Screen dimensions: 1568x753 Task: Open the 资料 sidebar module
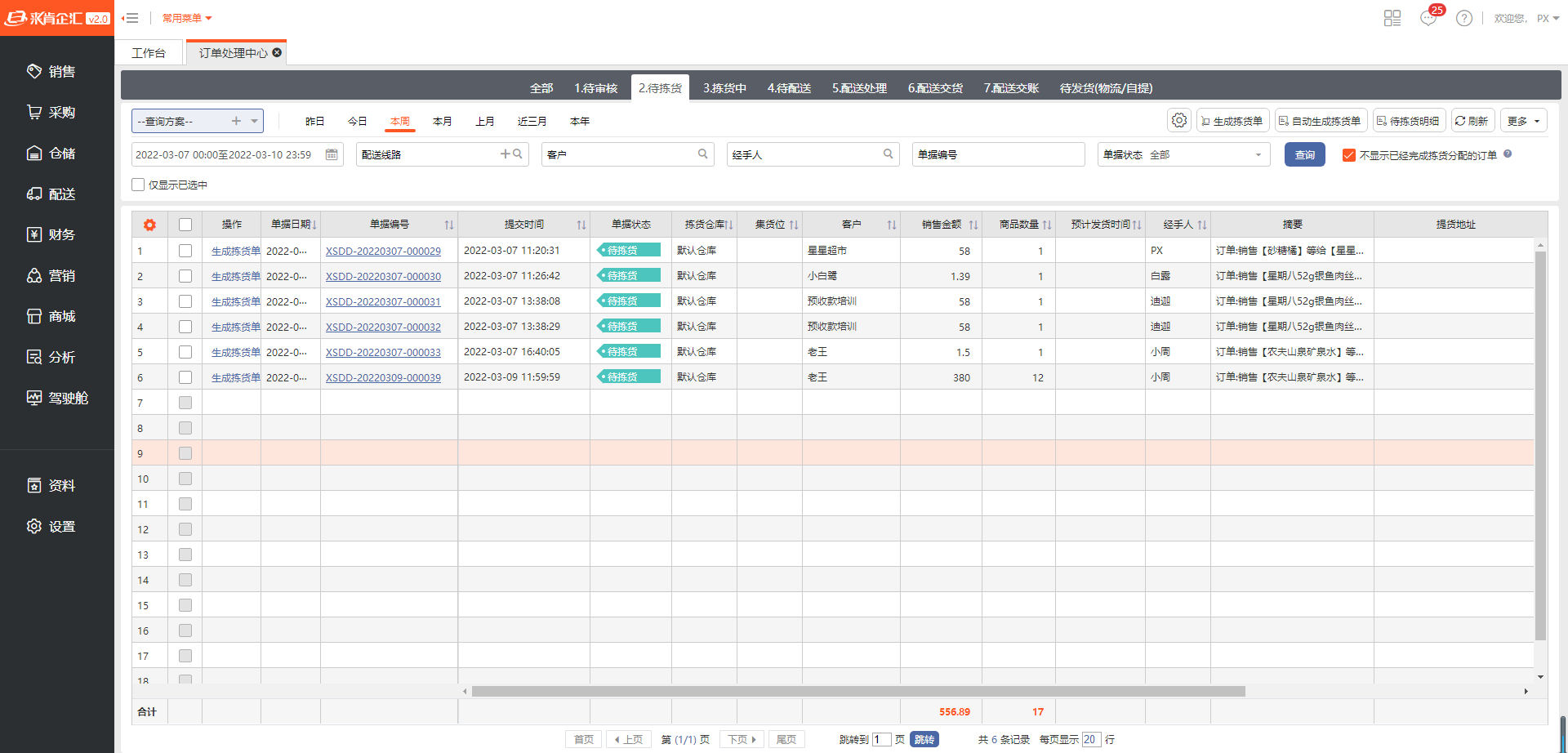point(51,486)
